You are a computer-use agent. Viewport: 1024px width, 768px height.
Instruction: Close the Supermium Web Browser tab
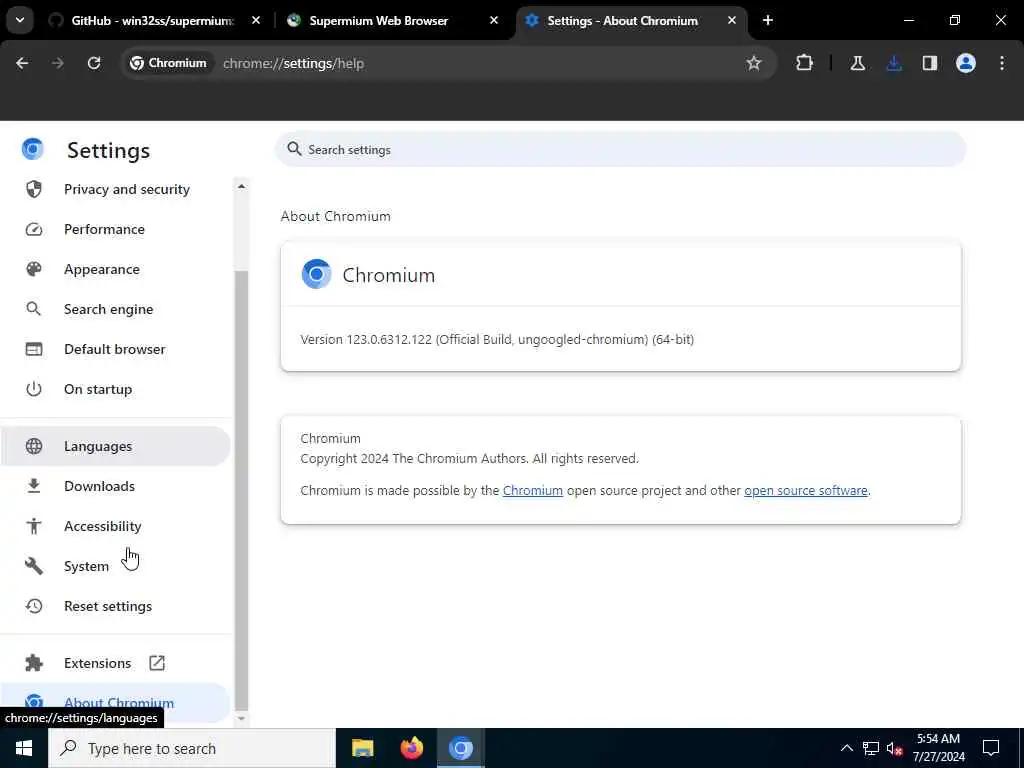[494, 21]
